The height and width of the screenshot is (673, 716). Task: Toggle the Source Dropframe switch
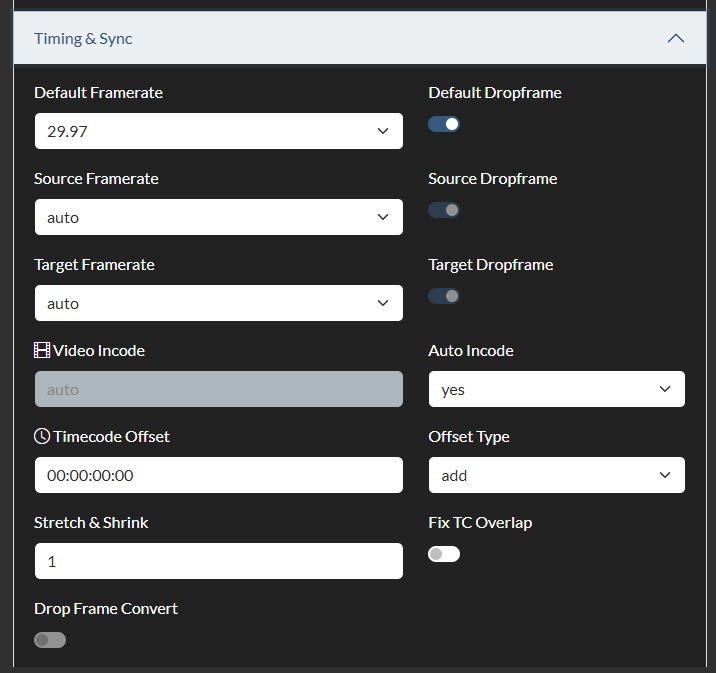click(444, 210)
